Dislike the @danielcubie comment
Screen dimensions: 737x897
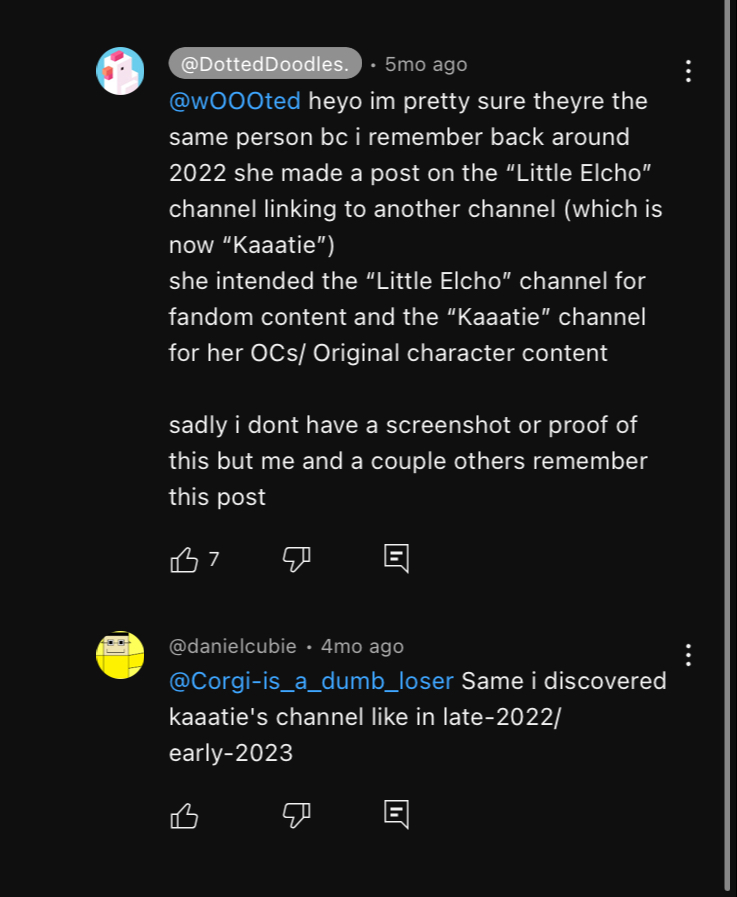click(296, 815)
